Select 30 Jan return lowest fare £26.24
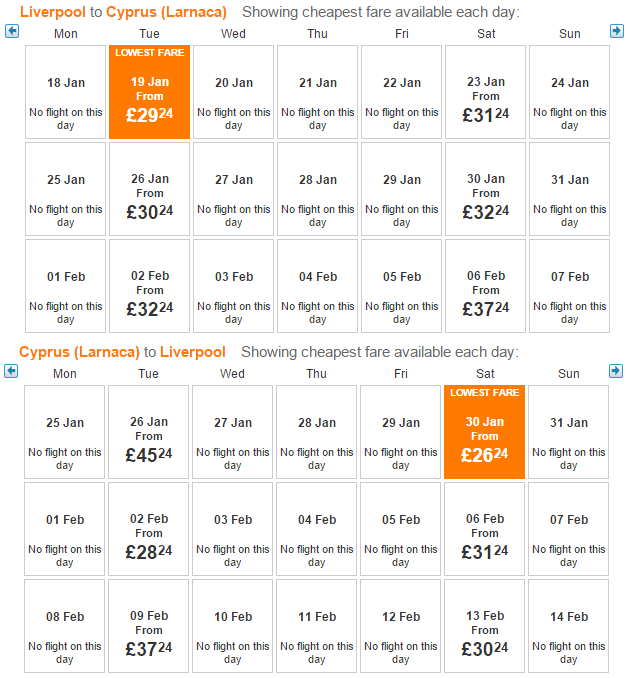 (485, 432)
